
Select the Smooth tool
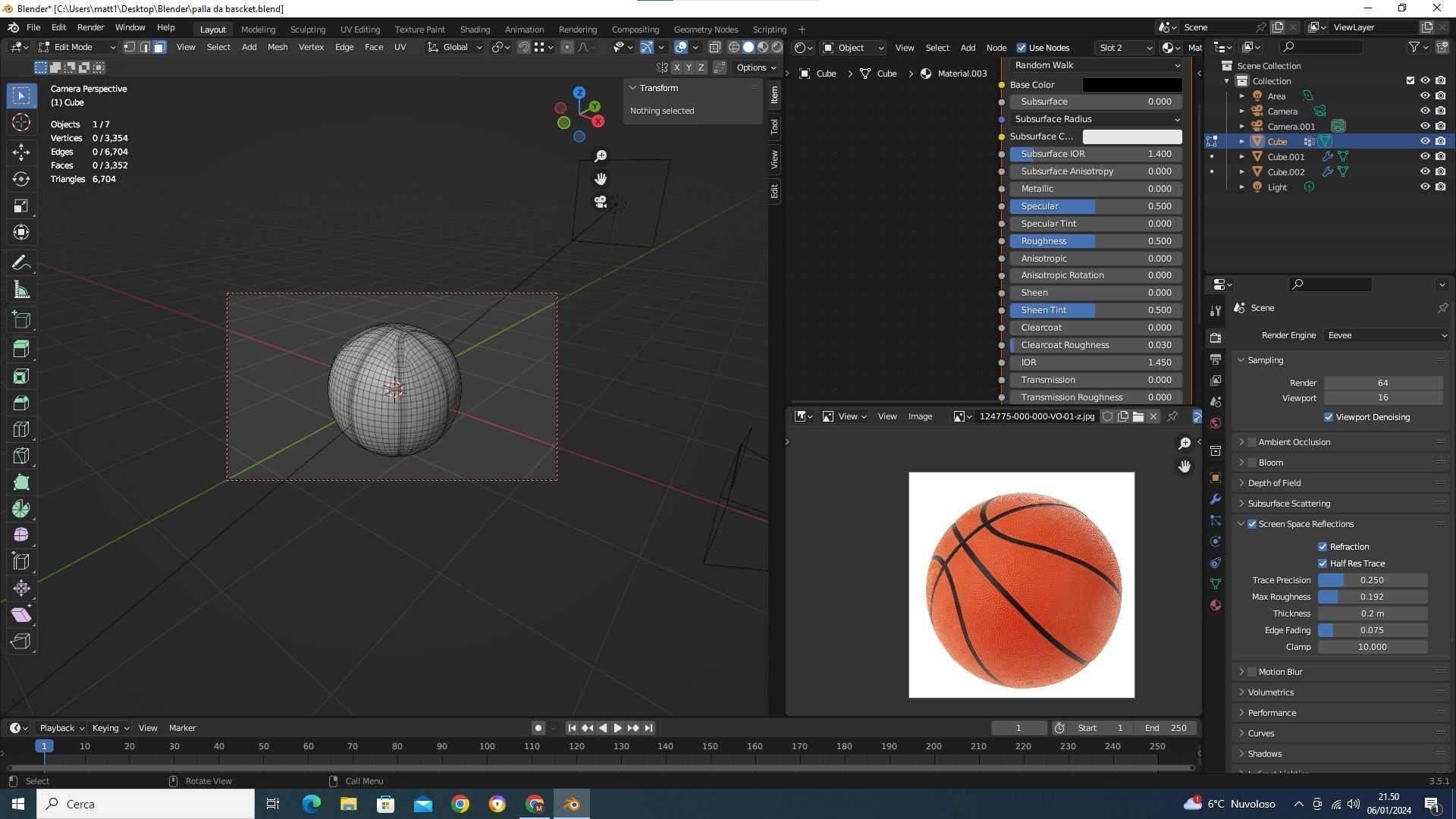tap(21, 535)
